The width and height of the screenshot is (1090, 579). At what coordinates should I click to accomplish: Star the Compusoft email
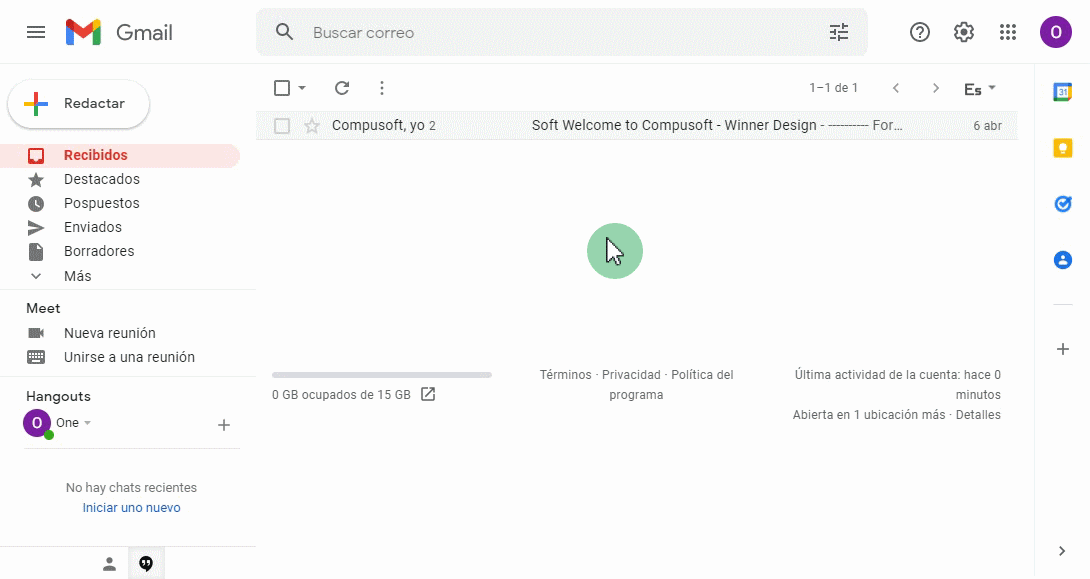(312, 126)
